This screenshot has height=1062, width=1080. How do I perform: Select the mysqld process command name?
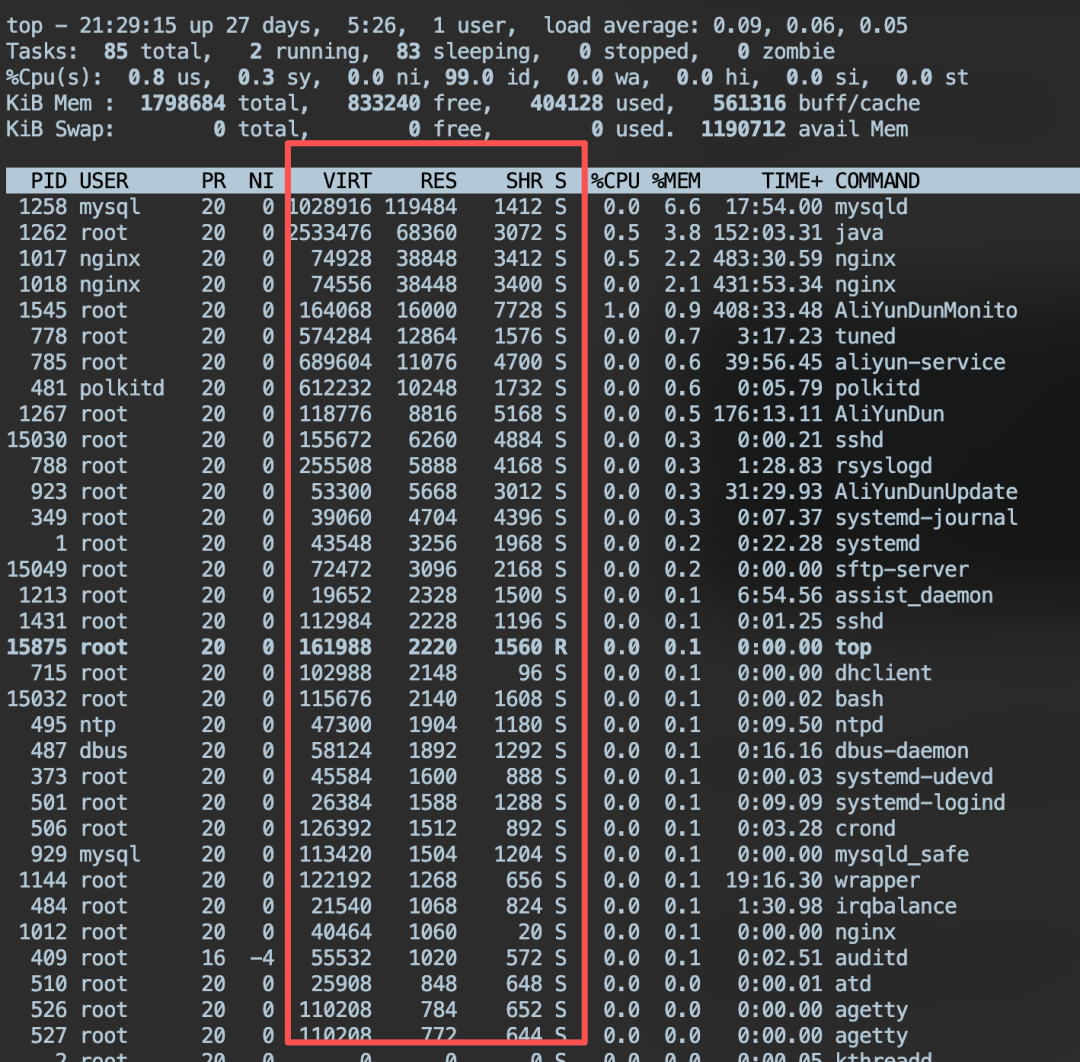(x=871, y=207)
